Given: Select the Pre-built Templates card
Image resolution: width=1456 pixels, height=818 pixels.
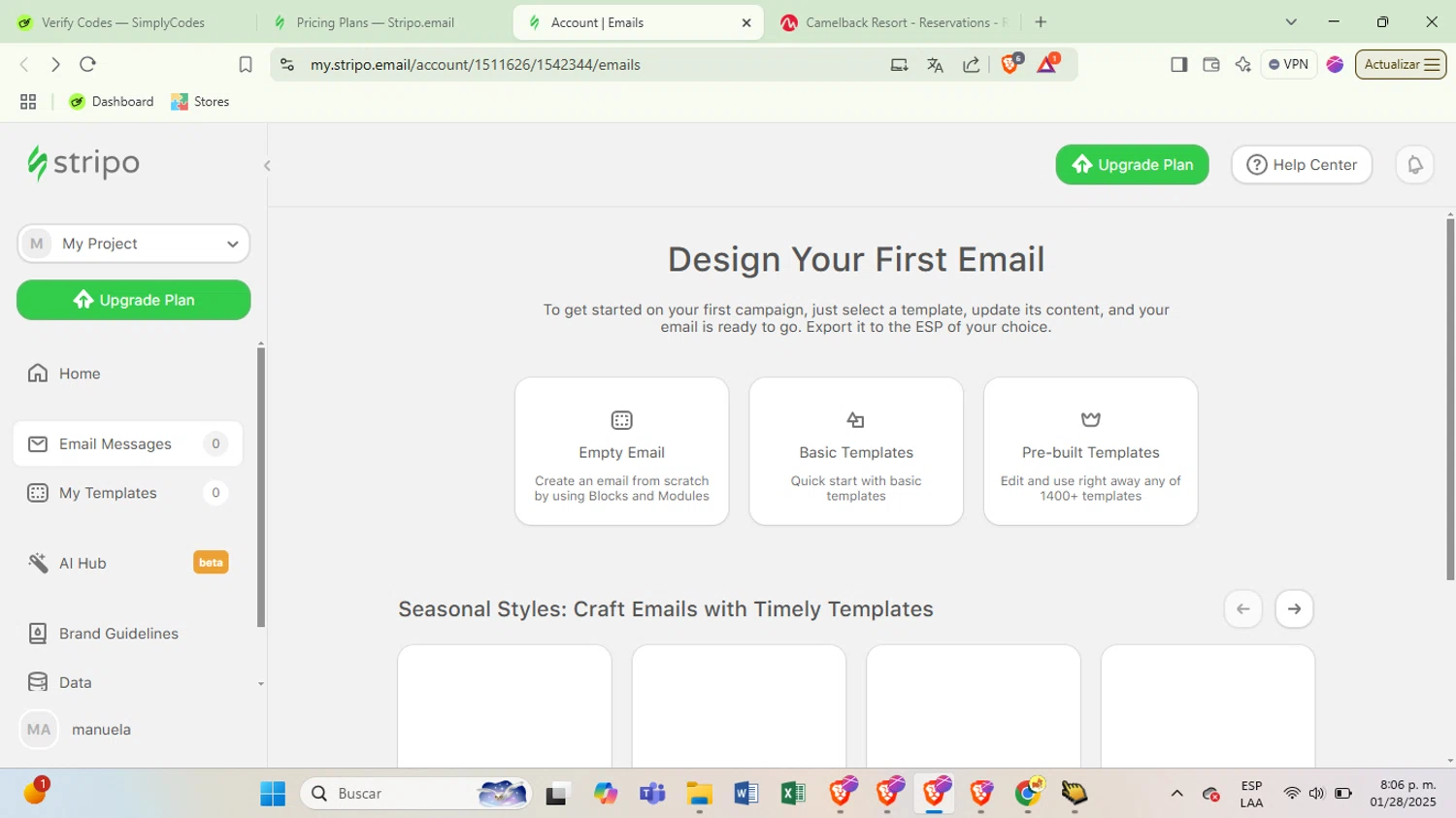Looking at the screenshot, I should tap(1090, 451).
